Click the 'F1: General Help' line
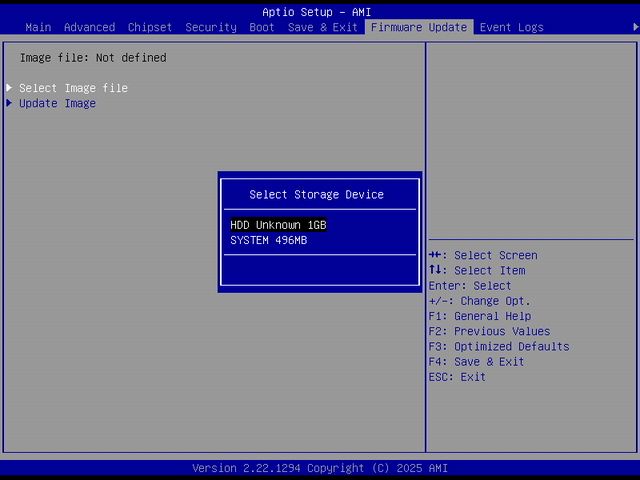The width and height of the screenshot is (640, 480). (480, 316)
